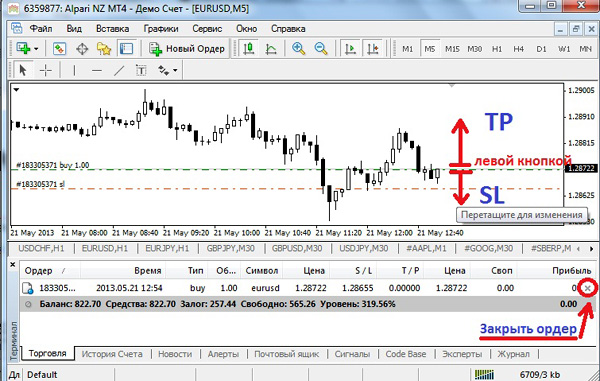The height and width of the screenshot is (381, 600).
Task: Switch to the GBPUSD,M30 chart tab
Action: [x=297, y=249]
